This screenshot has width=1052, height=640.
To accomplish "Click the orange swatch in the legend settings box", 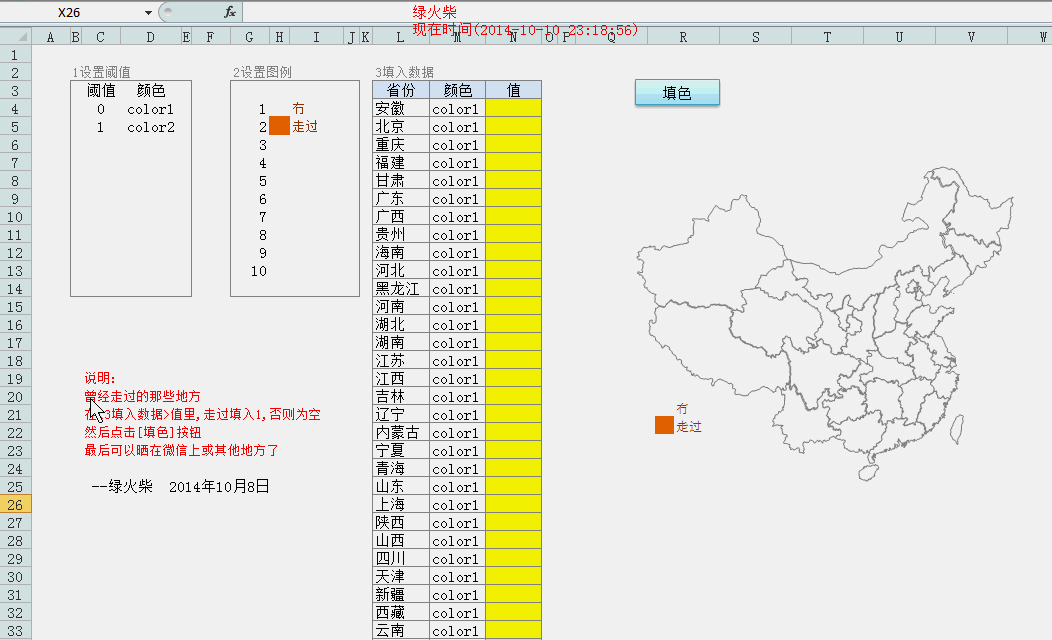I will 279,125.
